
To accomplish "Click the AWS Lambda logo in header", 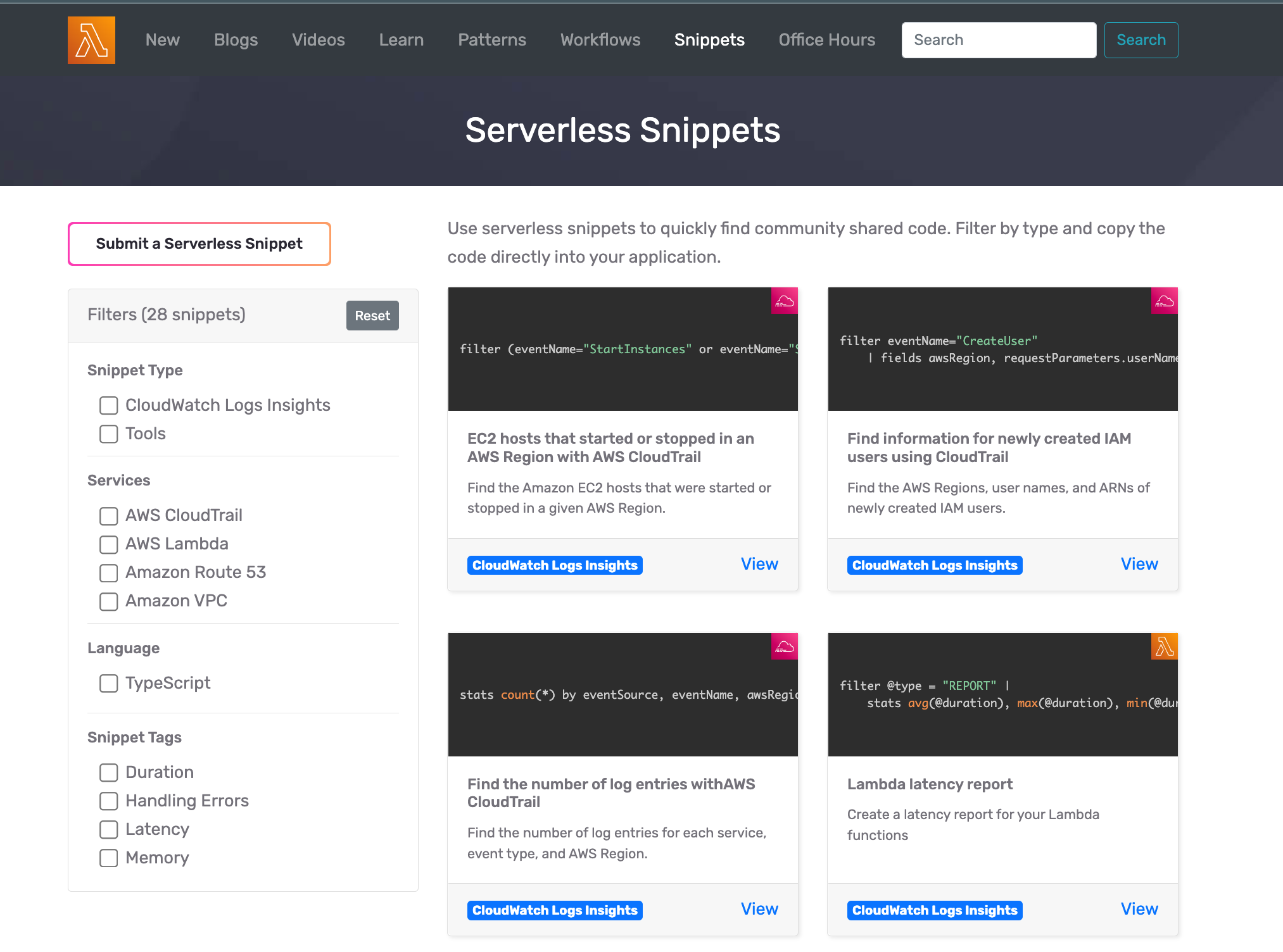I will (x=91, y=40).
